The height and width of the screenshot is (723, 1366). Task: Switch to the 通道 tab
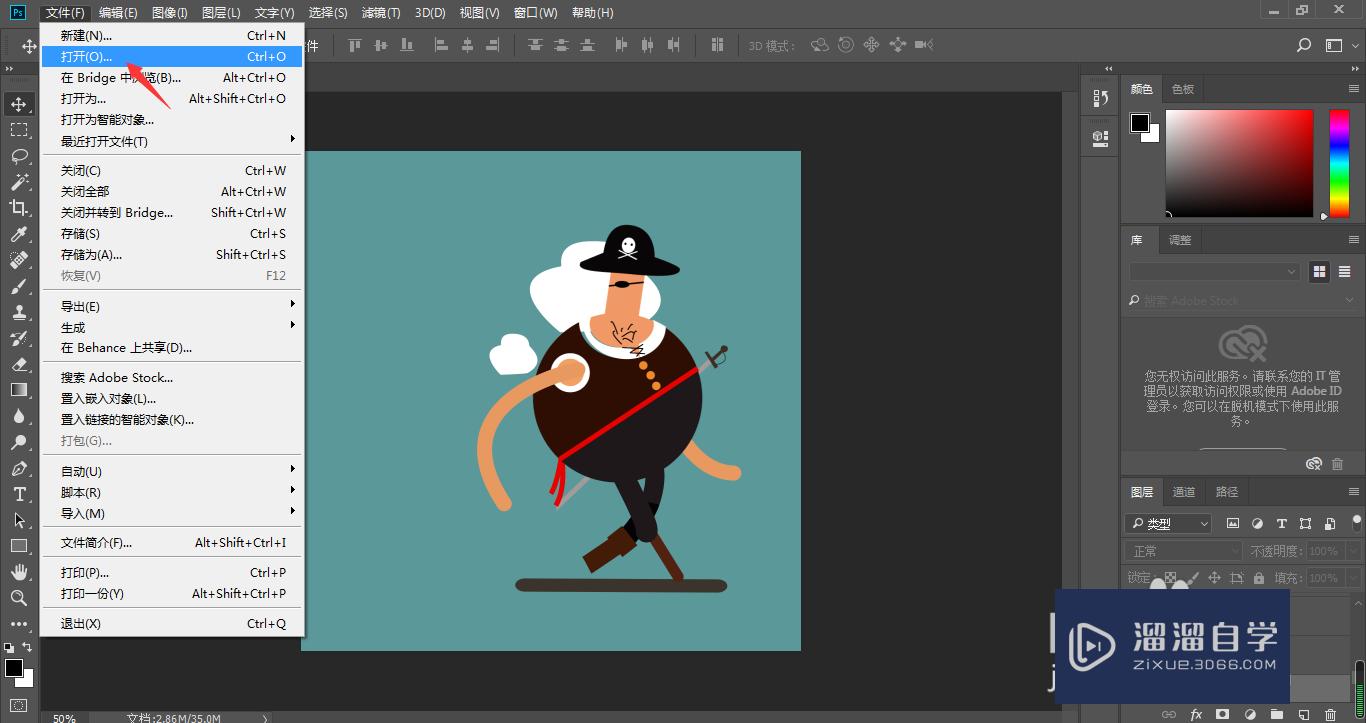(1184, 491)
